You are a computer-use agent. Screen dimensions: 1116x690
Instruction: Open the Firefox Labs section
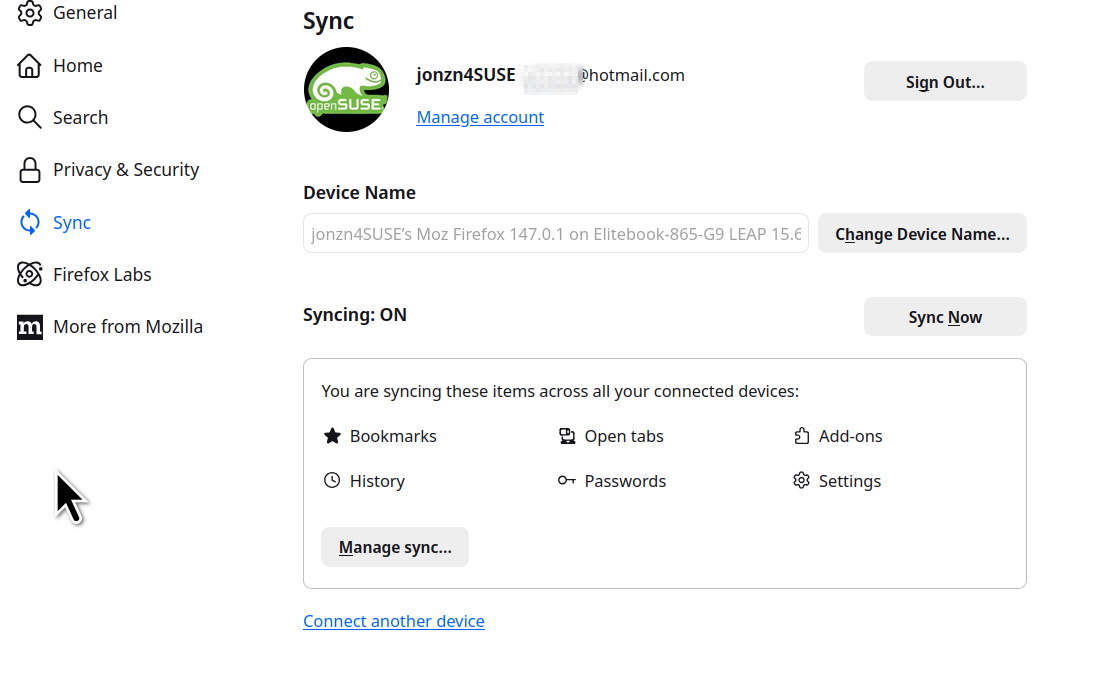tap(102, 274)
